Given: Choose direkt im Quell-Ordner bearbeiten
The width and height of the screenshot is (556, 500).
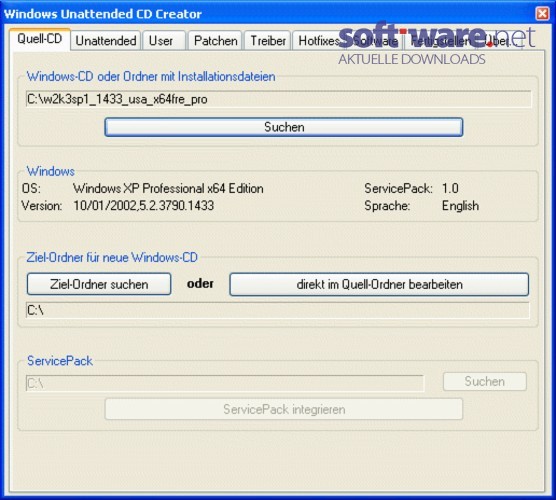Looking at the screenshot, I should click(x=379, y=284).
